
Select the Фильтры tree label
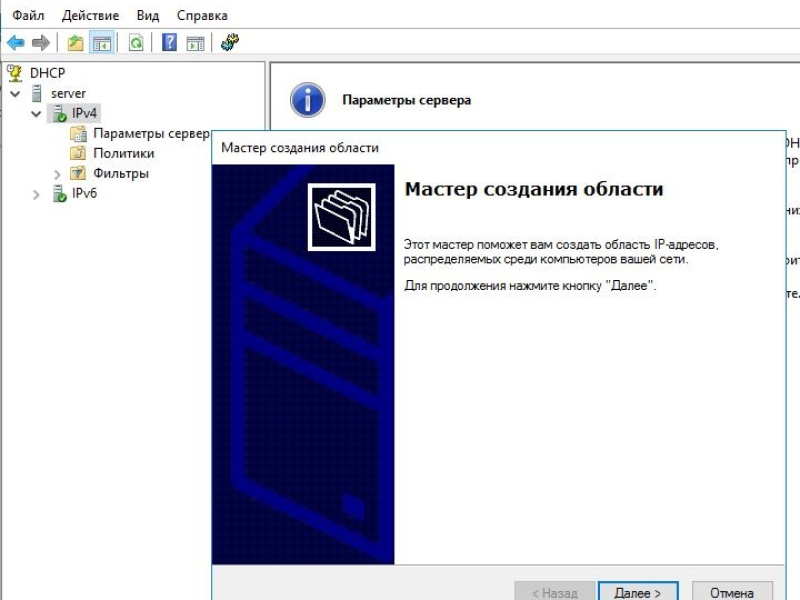[121, 173]
